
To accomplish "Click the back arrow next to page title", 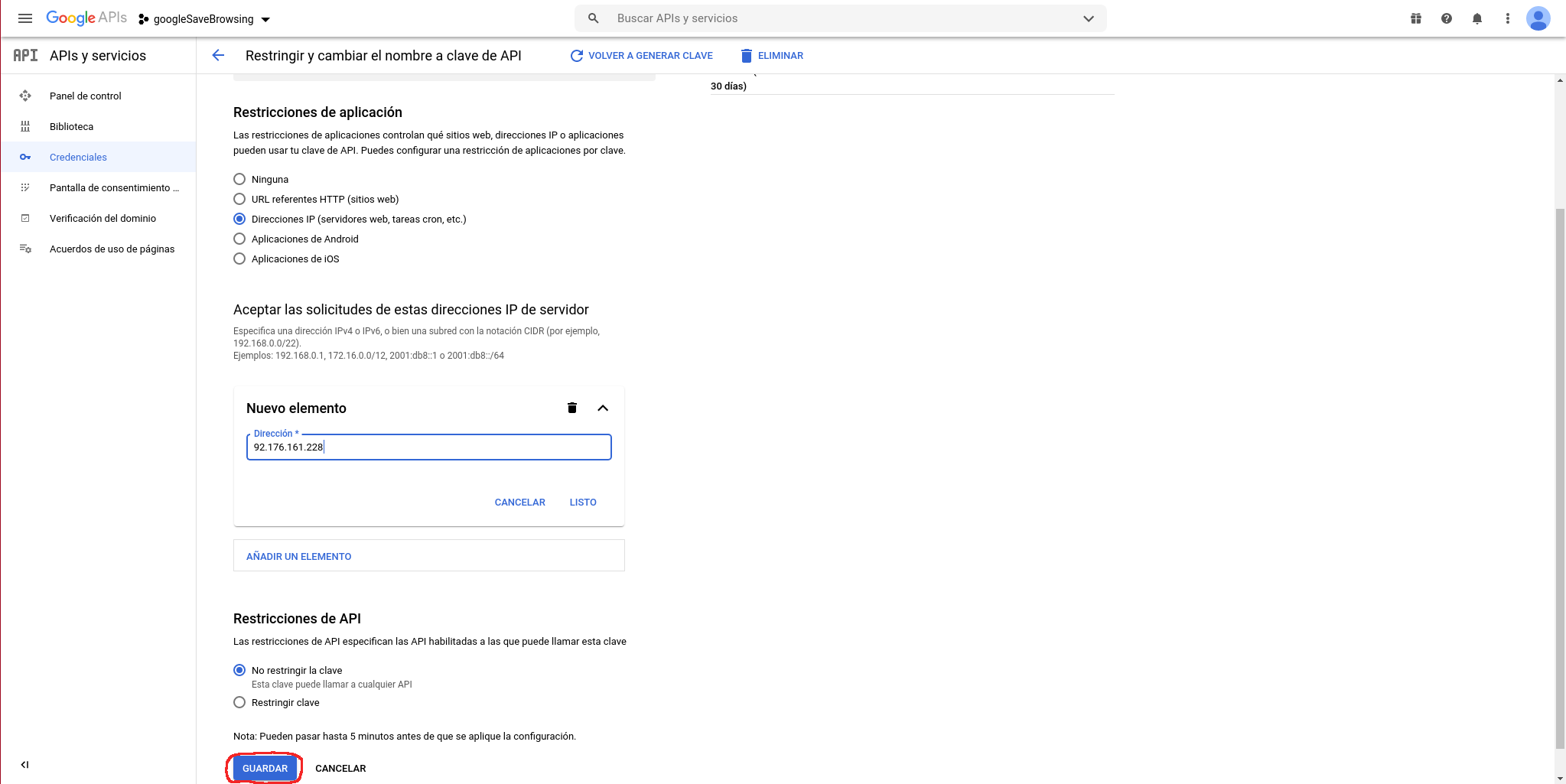I will tap(218, 55).
